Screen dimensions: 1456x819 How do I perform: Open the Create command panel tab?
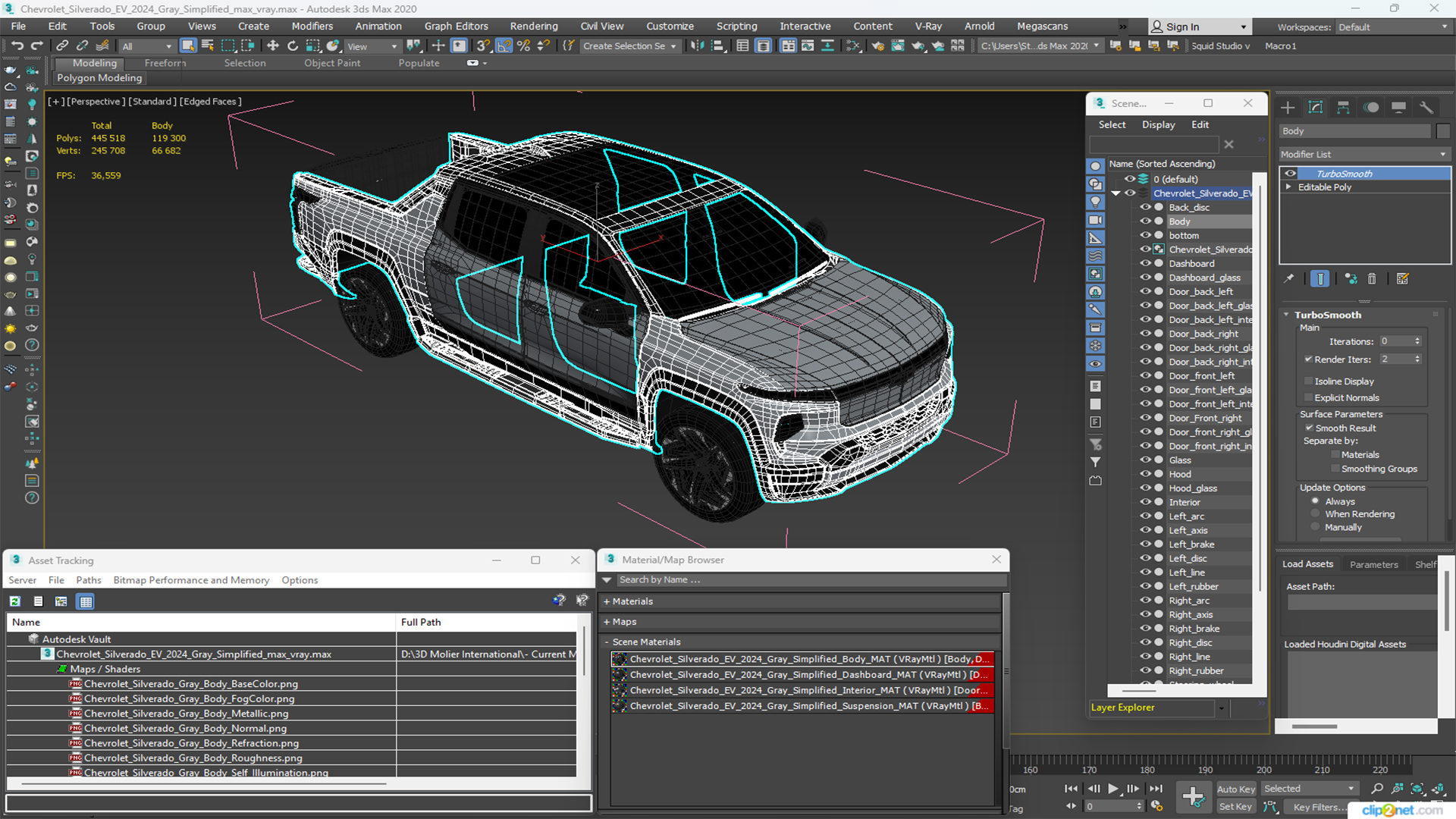[1288, 108]
